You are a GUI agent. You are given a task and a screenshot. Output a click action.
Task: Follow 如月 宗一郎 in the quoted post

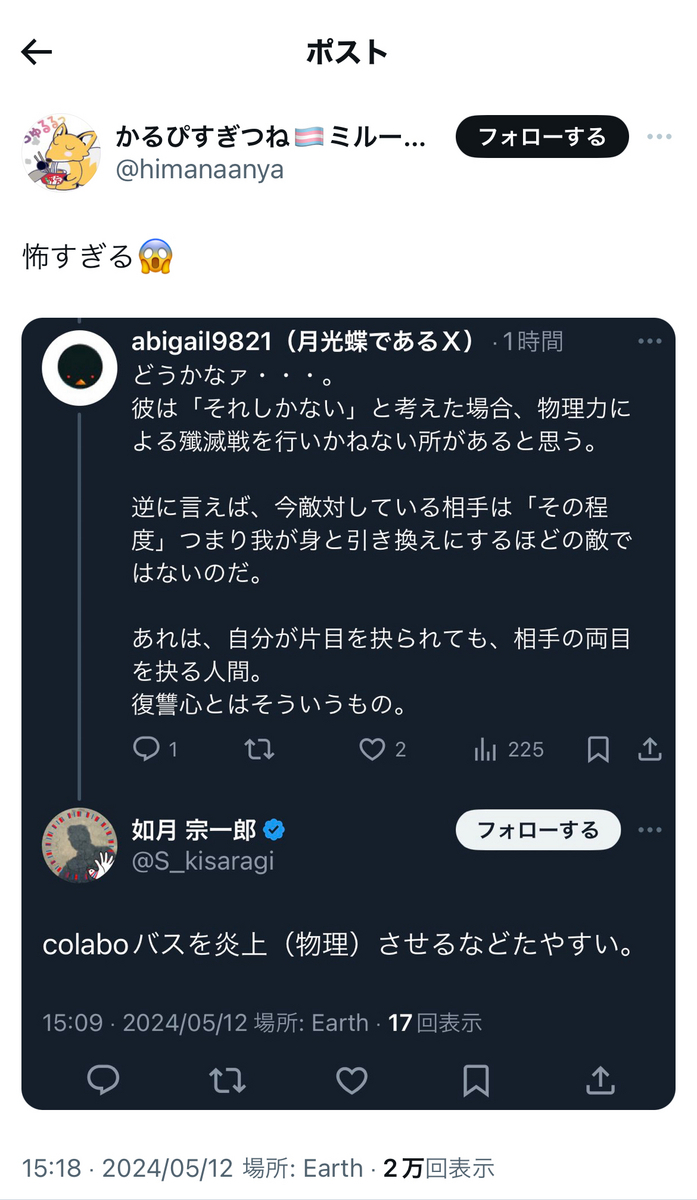click(538, 830)
